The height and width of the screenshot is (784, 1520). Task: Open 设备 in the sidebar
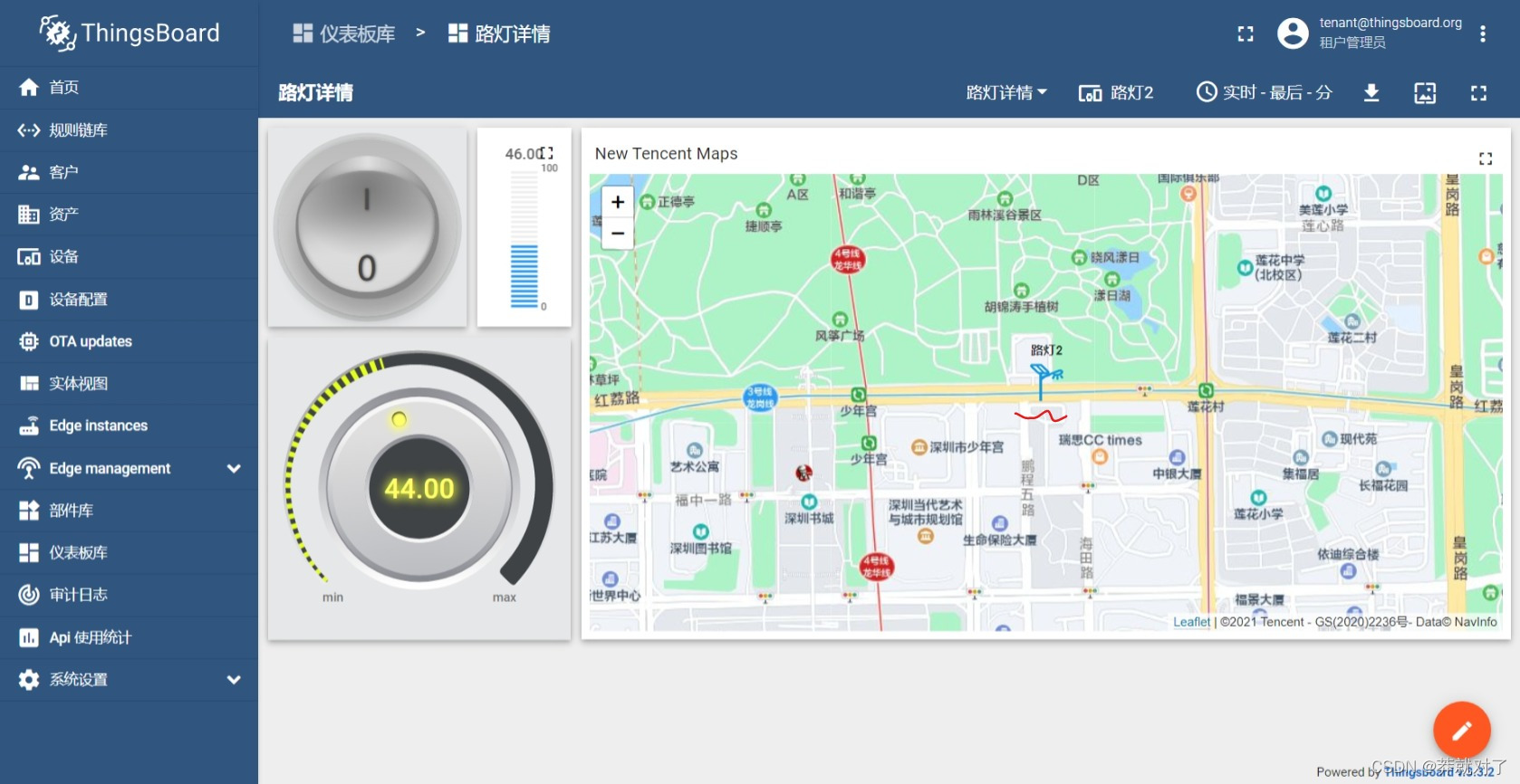pyautogui.click(x=63, y=256)
